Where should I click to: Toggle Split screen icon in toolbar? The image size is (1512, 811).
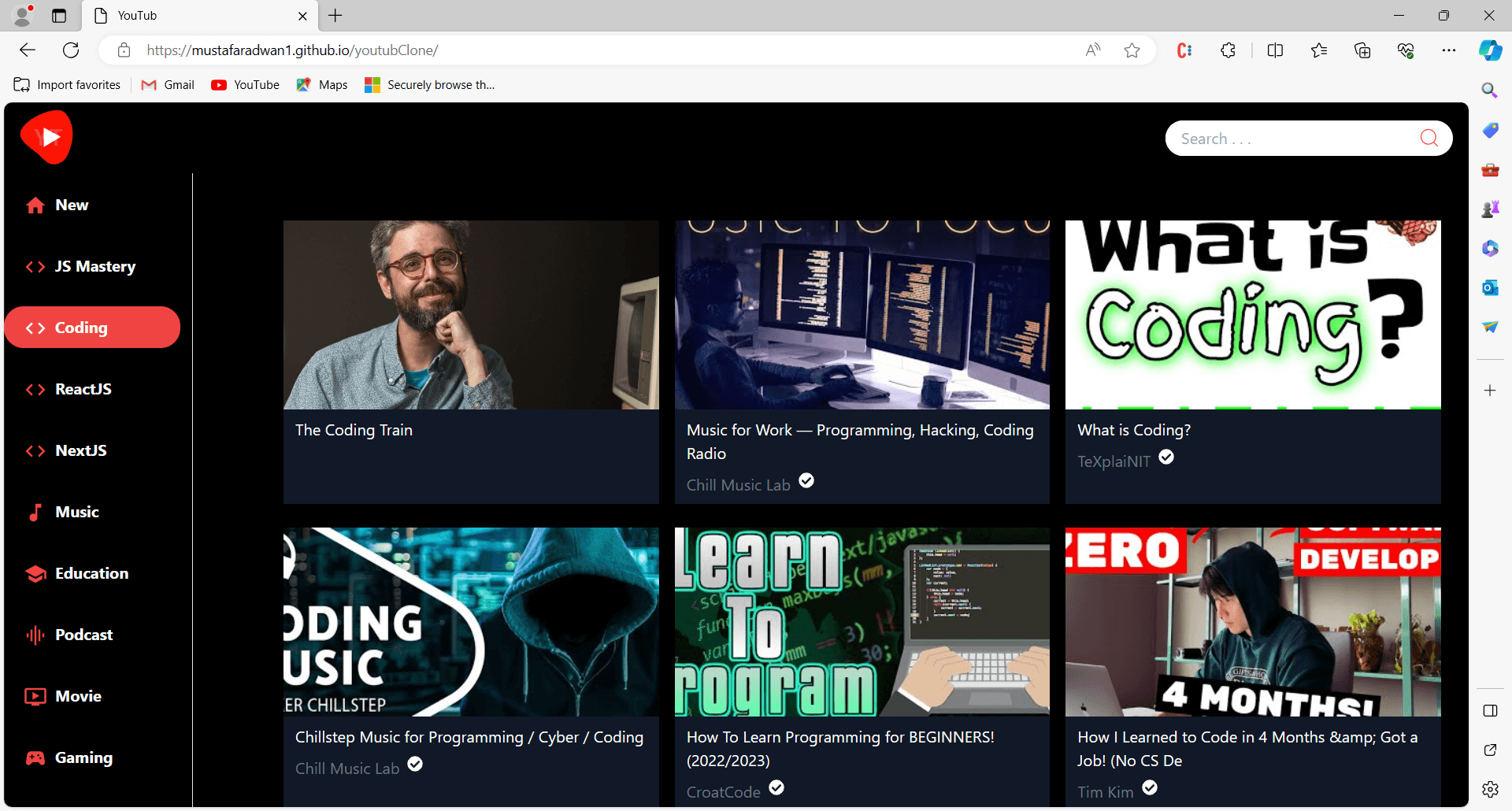pyautogui.click(x=1275, y=50)
